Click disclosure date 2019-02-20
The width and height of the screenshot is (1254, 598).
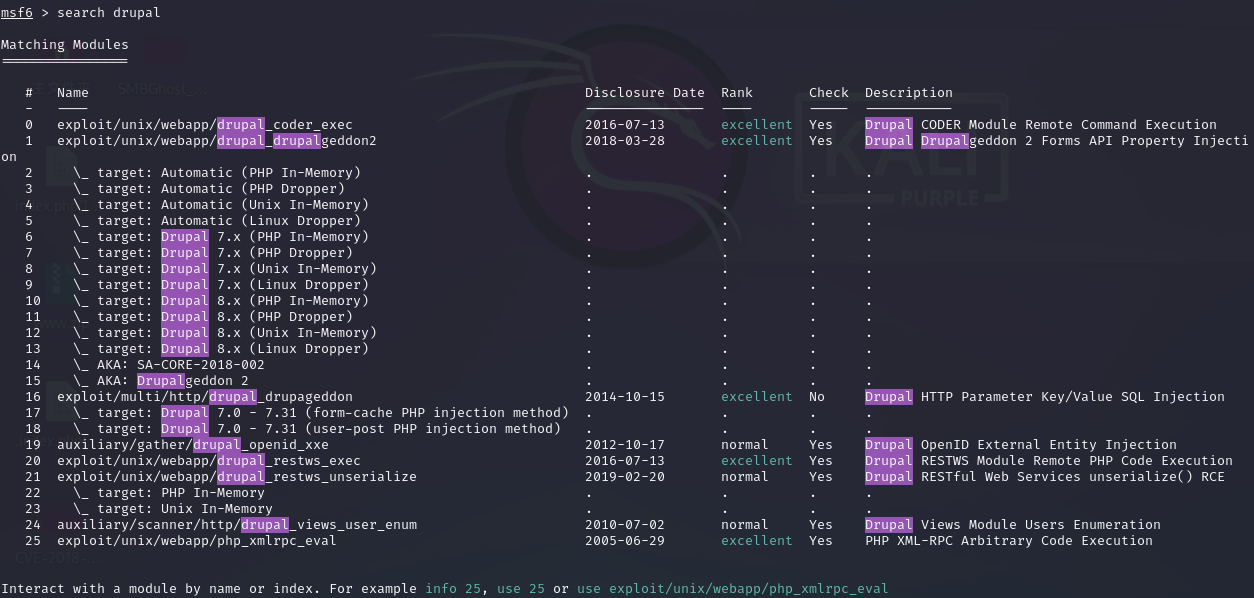pyautogui.click(x=625, y=477)
